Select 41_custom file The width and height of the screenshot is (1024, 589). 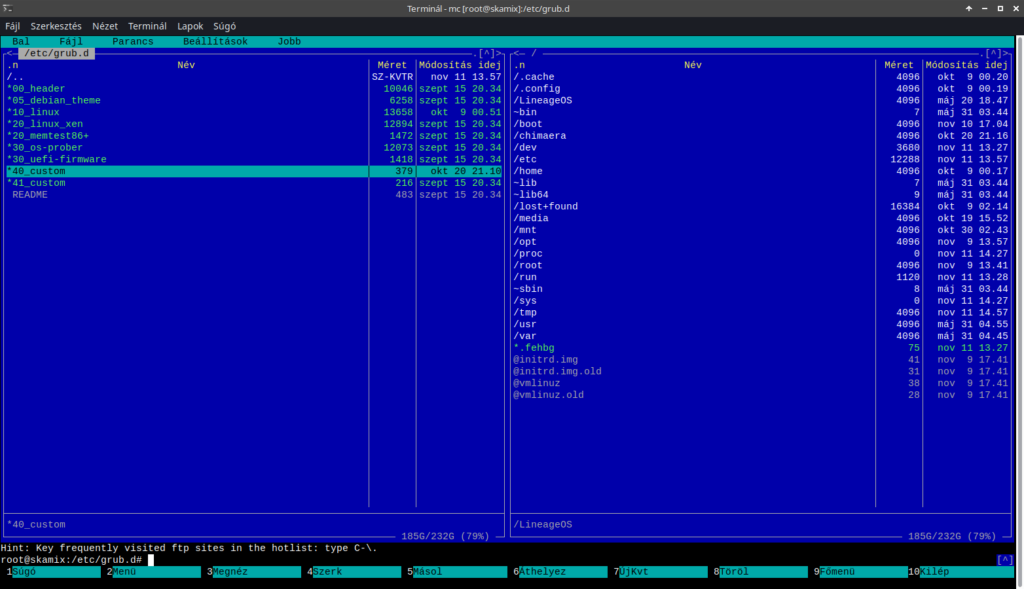(253, 183)
